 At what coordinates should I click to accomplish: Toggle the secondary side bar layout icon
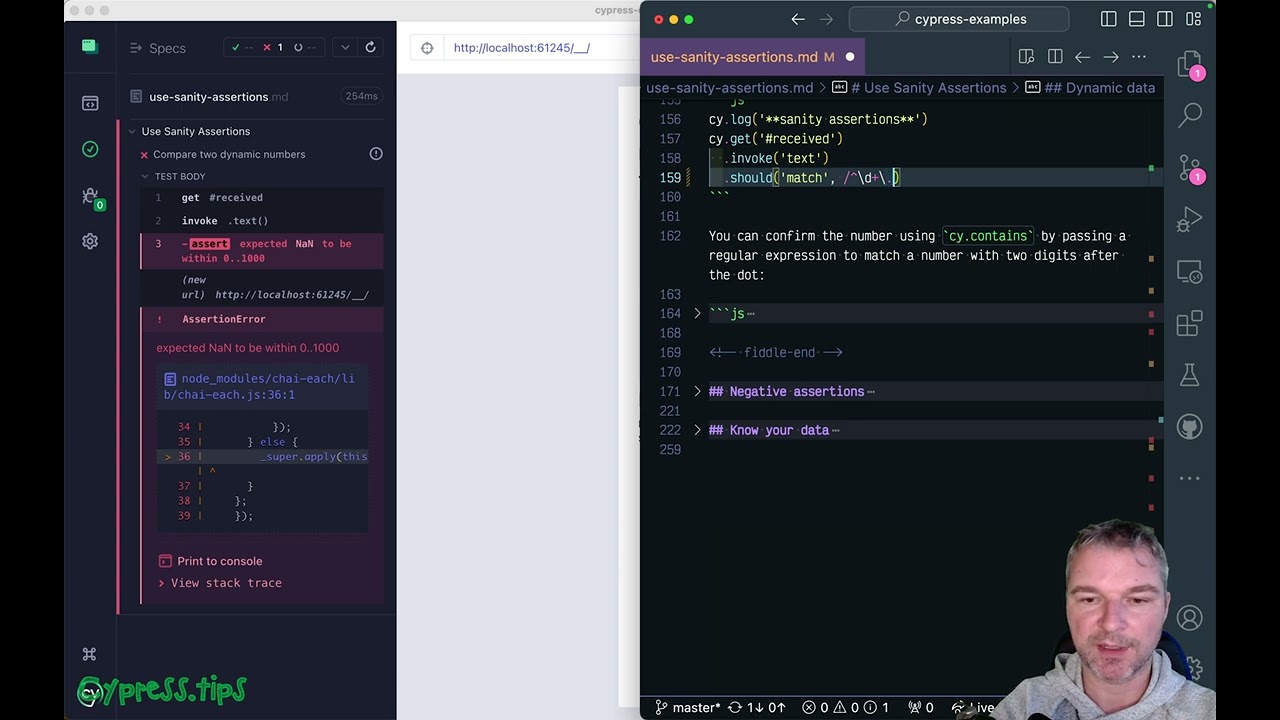click(x=1165, y=19)
